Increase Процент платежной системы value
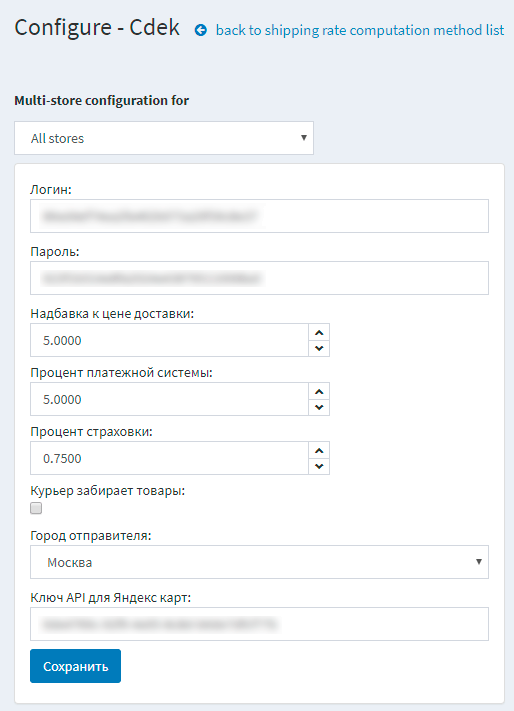 click(319, 392)
